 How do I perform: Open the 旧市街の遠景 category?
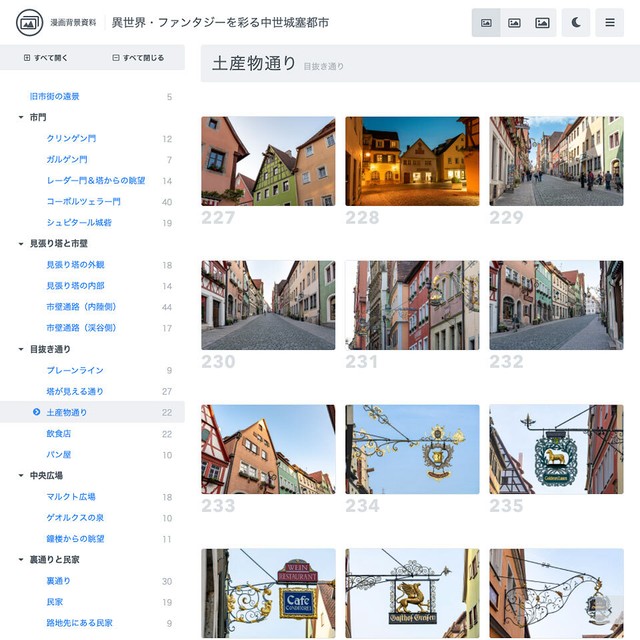pos(54,96)
